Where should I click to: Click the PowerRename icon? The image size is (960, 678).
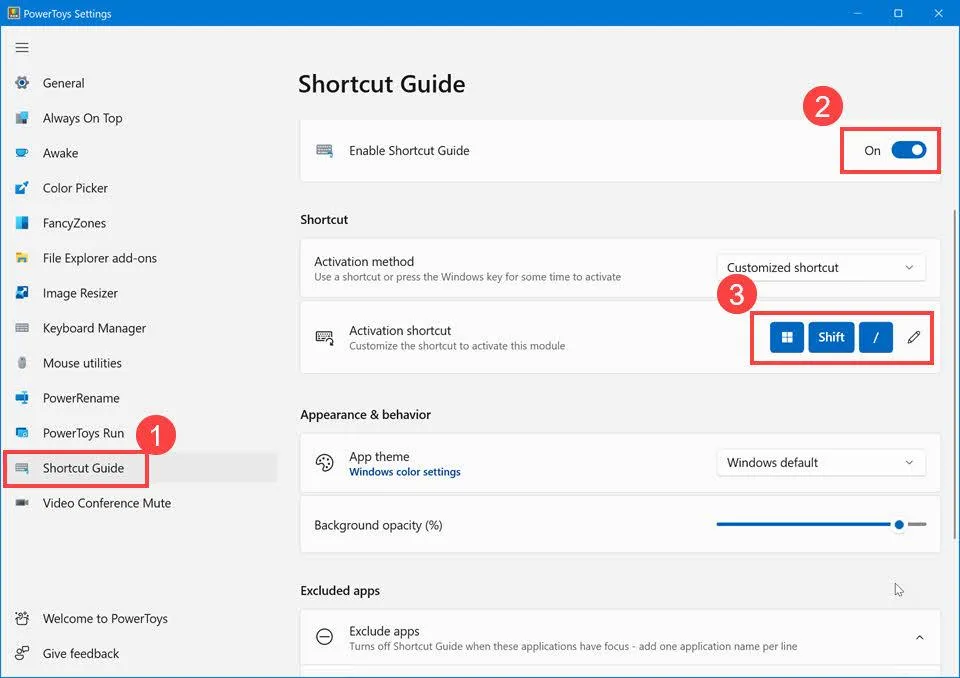(x=22, y=397)
